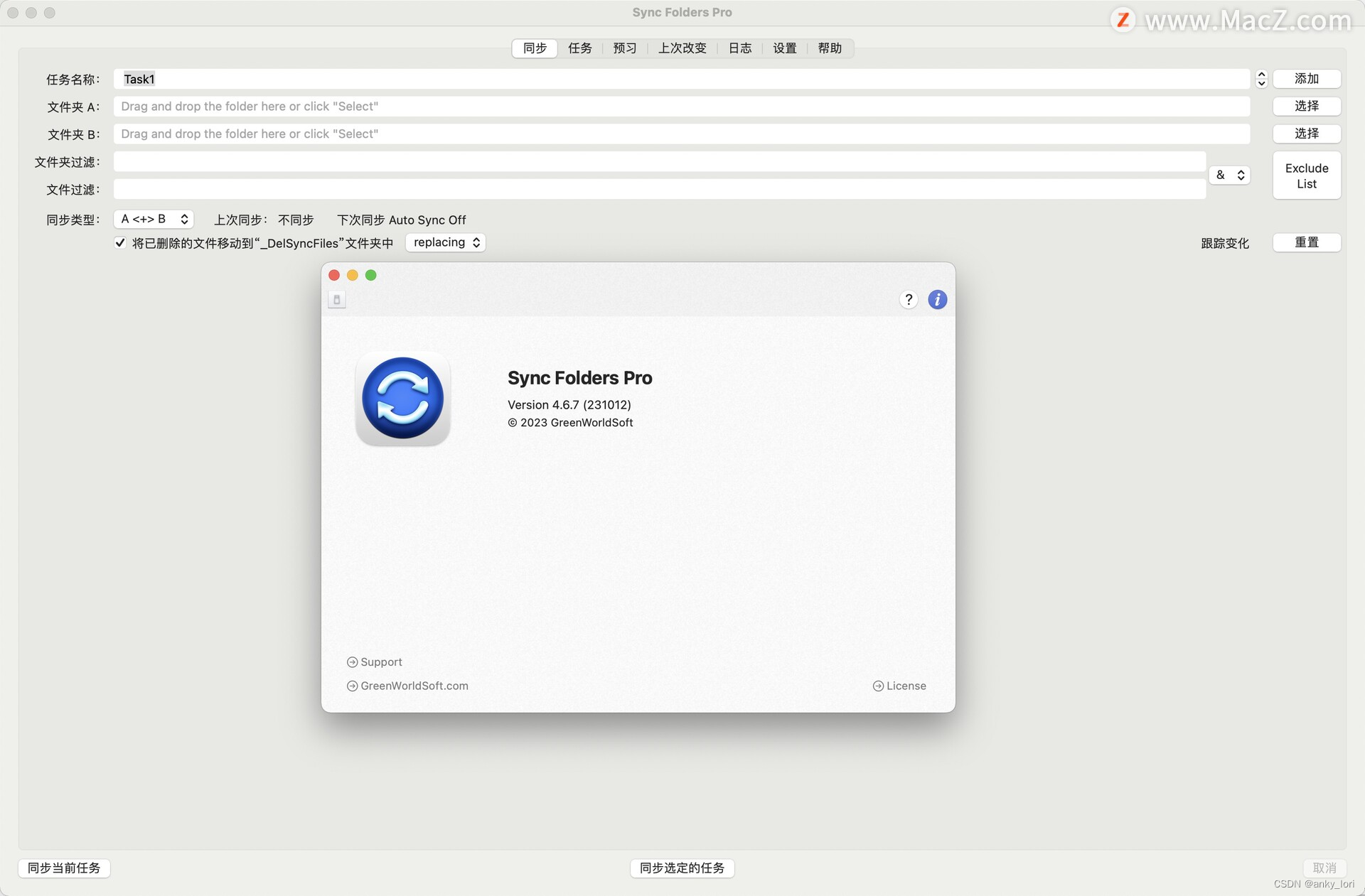1365x896 pixels.
Task: Click the Sync Folders Pro app icon
Action: 403,399
